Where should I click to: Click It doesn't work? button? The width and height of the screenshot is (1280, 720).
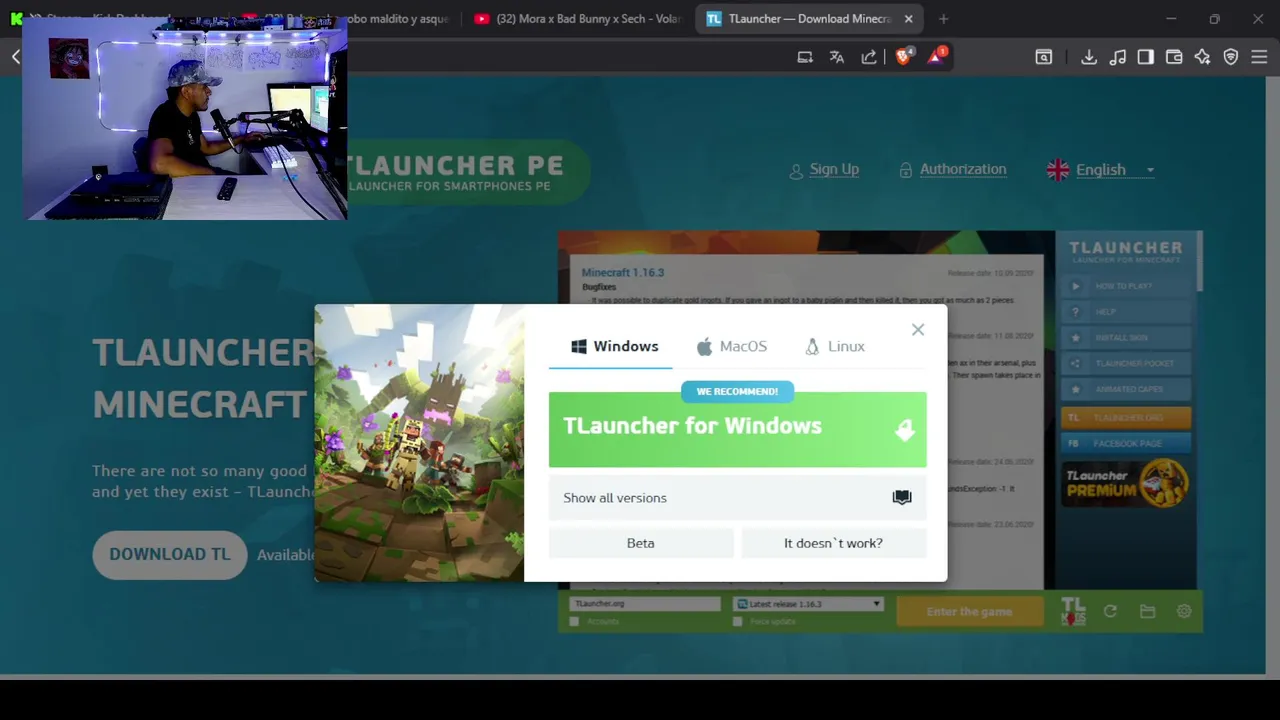tap(833, 543)
